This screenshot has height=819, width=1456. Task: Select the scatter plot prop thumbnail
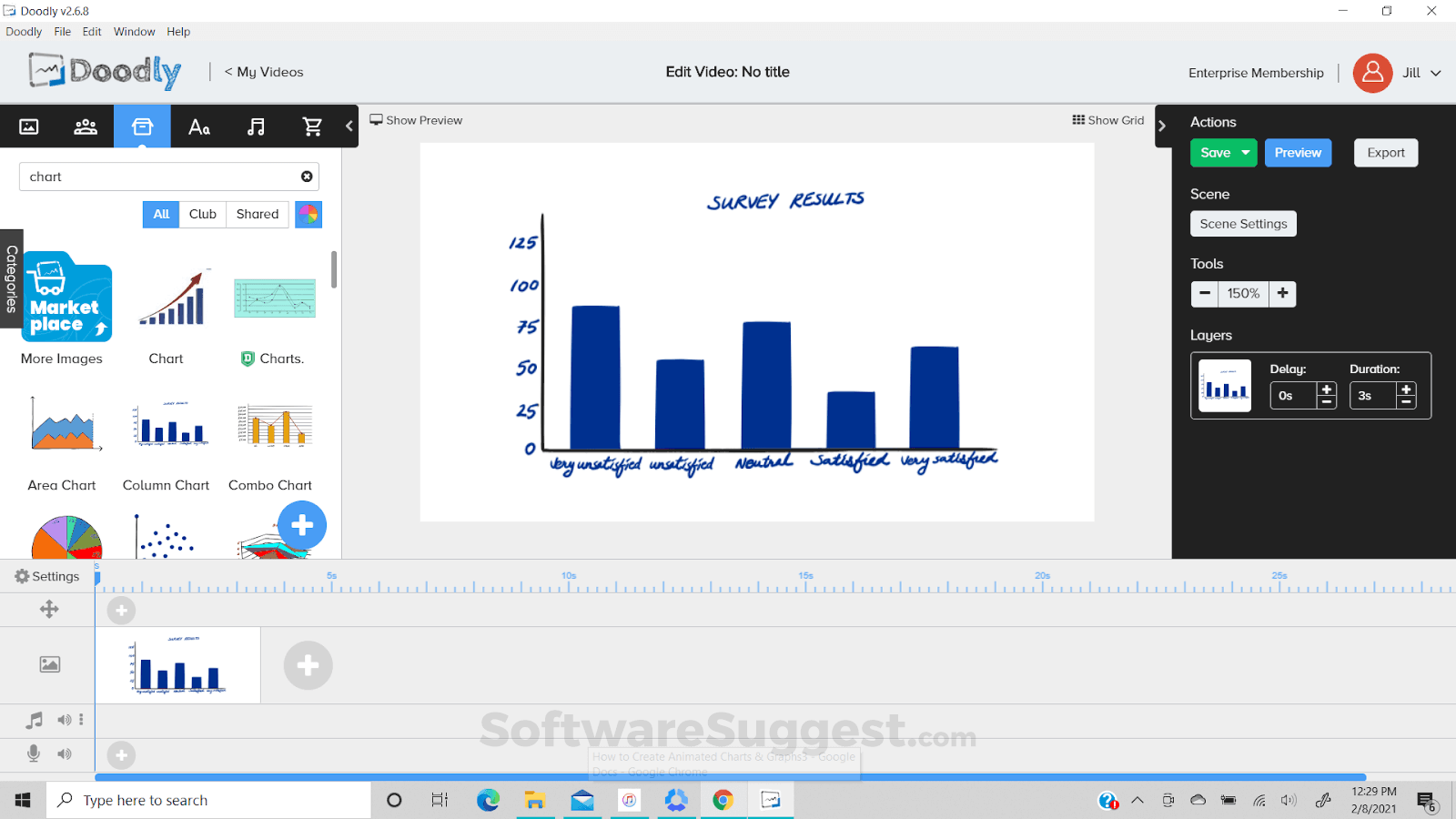(166, 537)
